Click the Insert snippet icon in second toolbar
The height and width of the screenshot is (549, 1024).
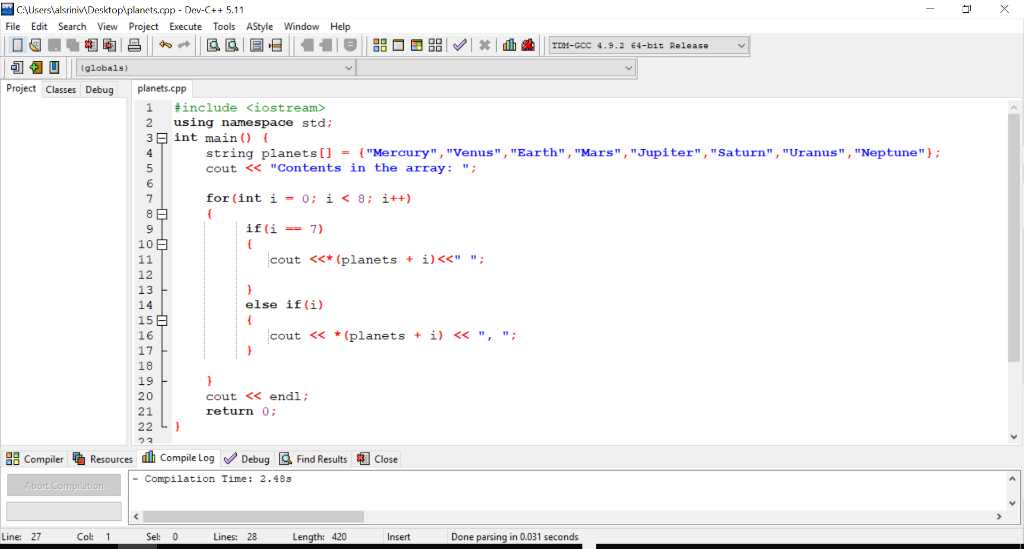[x=17, y=67]
